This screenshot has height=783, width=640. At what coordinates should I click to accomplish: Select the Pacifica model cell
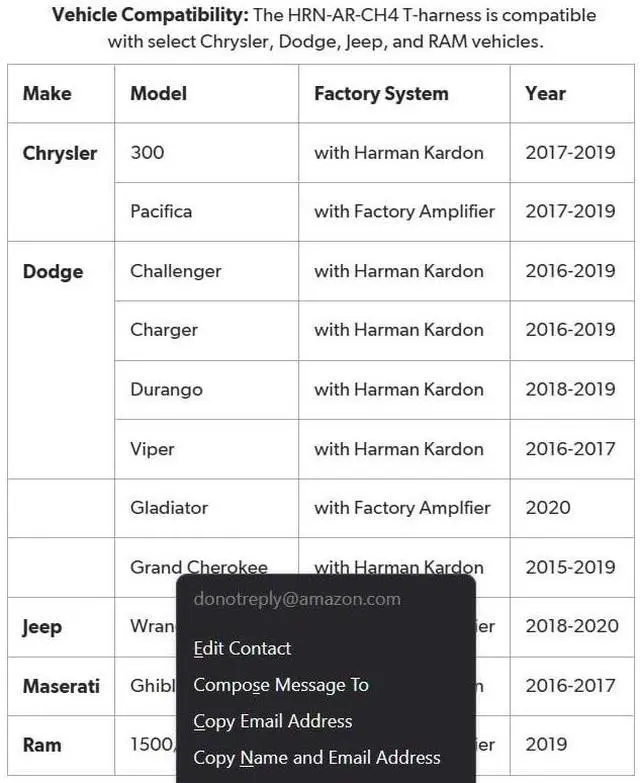click(161, 211)
